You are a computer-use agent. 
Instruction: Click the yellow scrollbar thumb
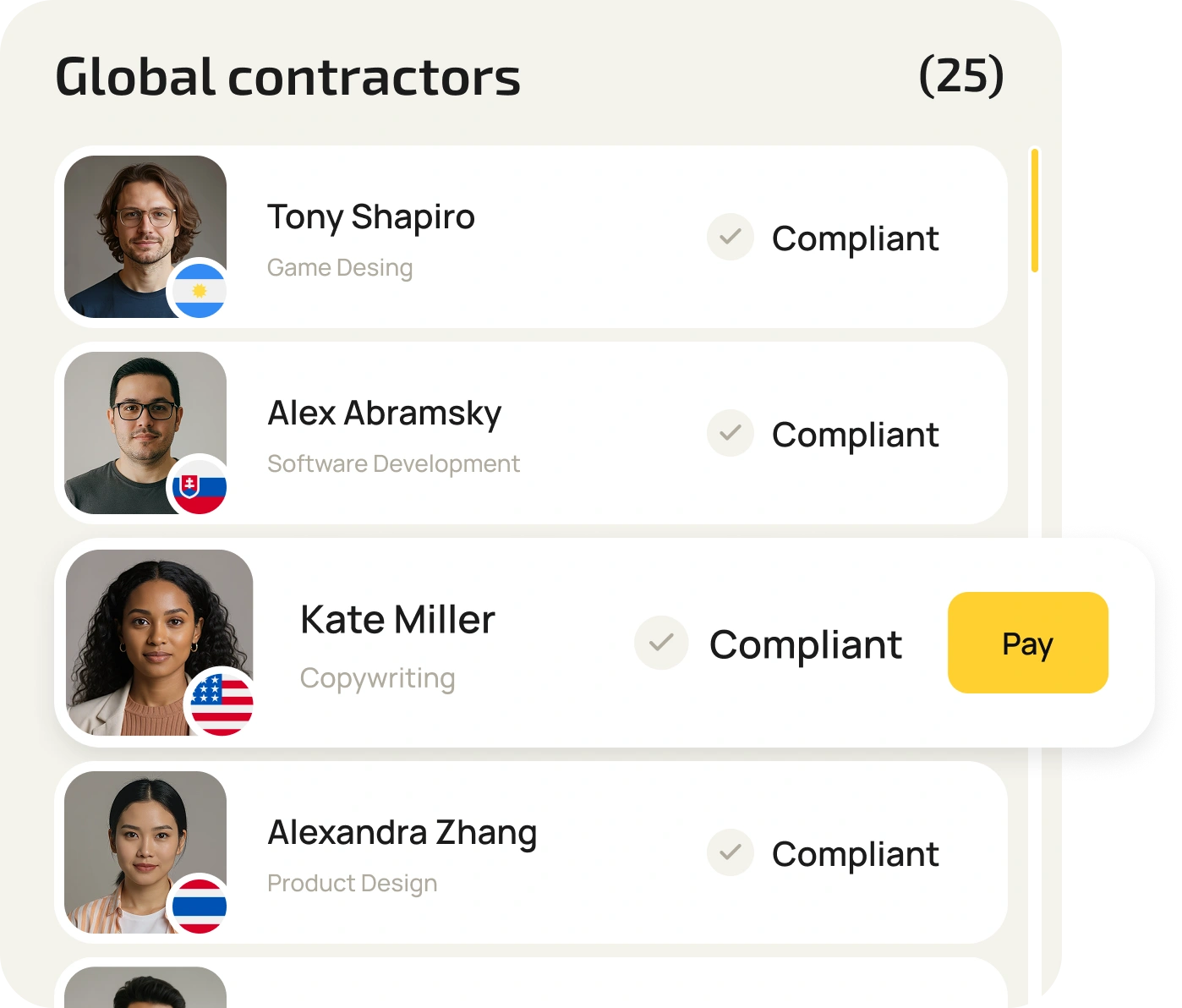(x=1035, y=211)
